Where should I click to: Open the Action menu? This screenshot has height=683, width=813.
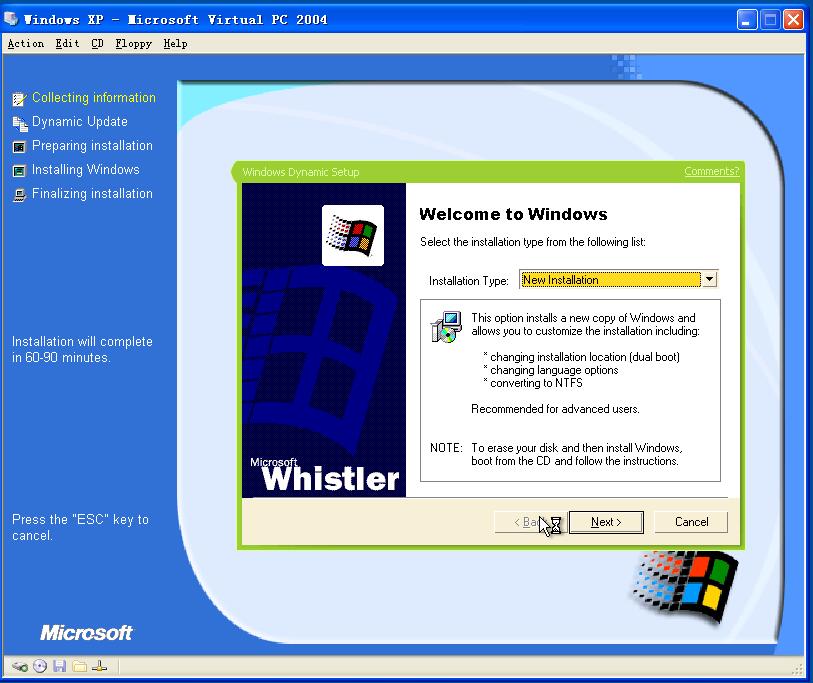click(25, 44)
